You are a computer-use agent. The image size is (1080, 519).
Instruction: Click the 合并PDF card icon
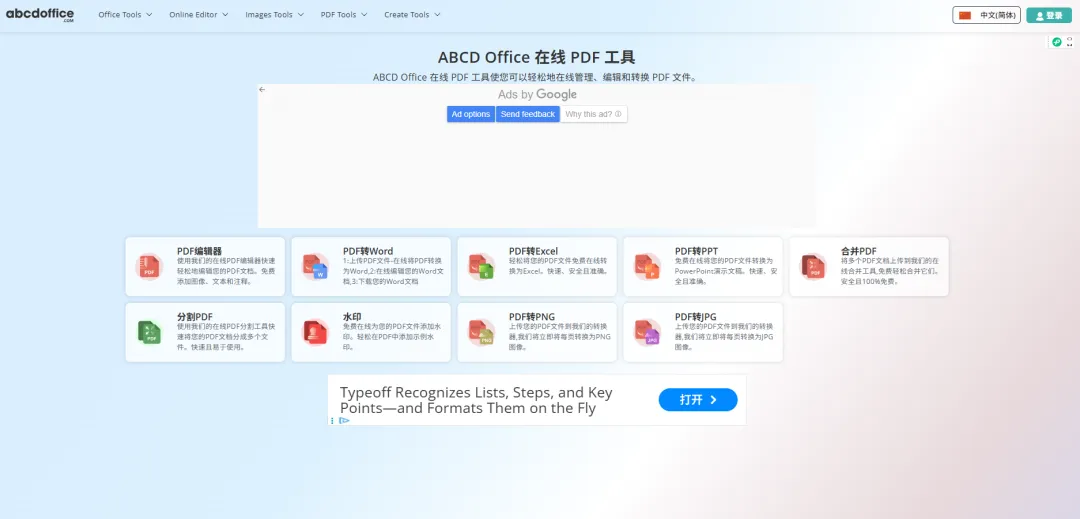pyautogui.click(x=813, y=266)
